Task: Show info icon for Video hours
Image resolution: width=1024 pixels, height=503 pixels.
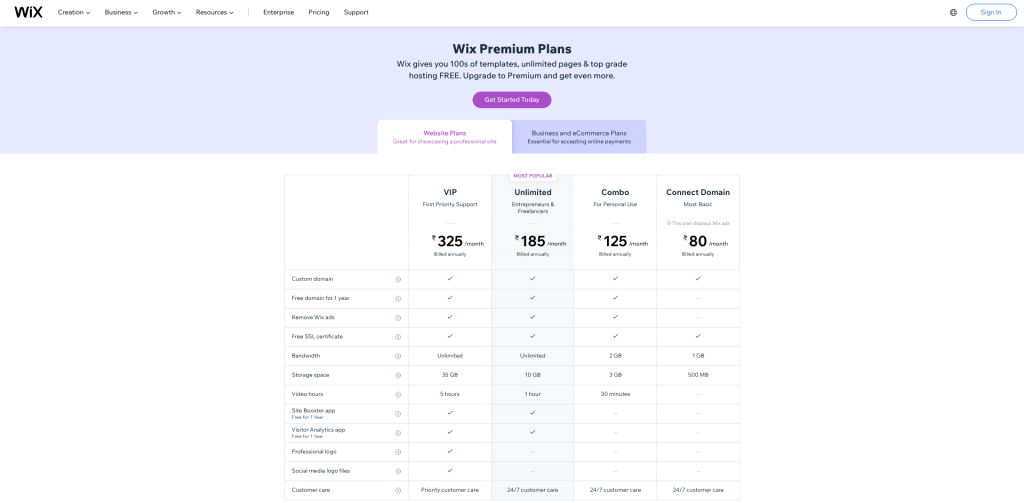Action: click(398, 395)
